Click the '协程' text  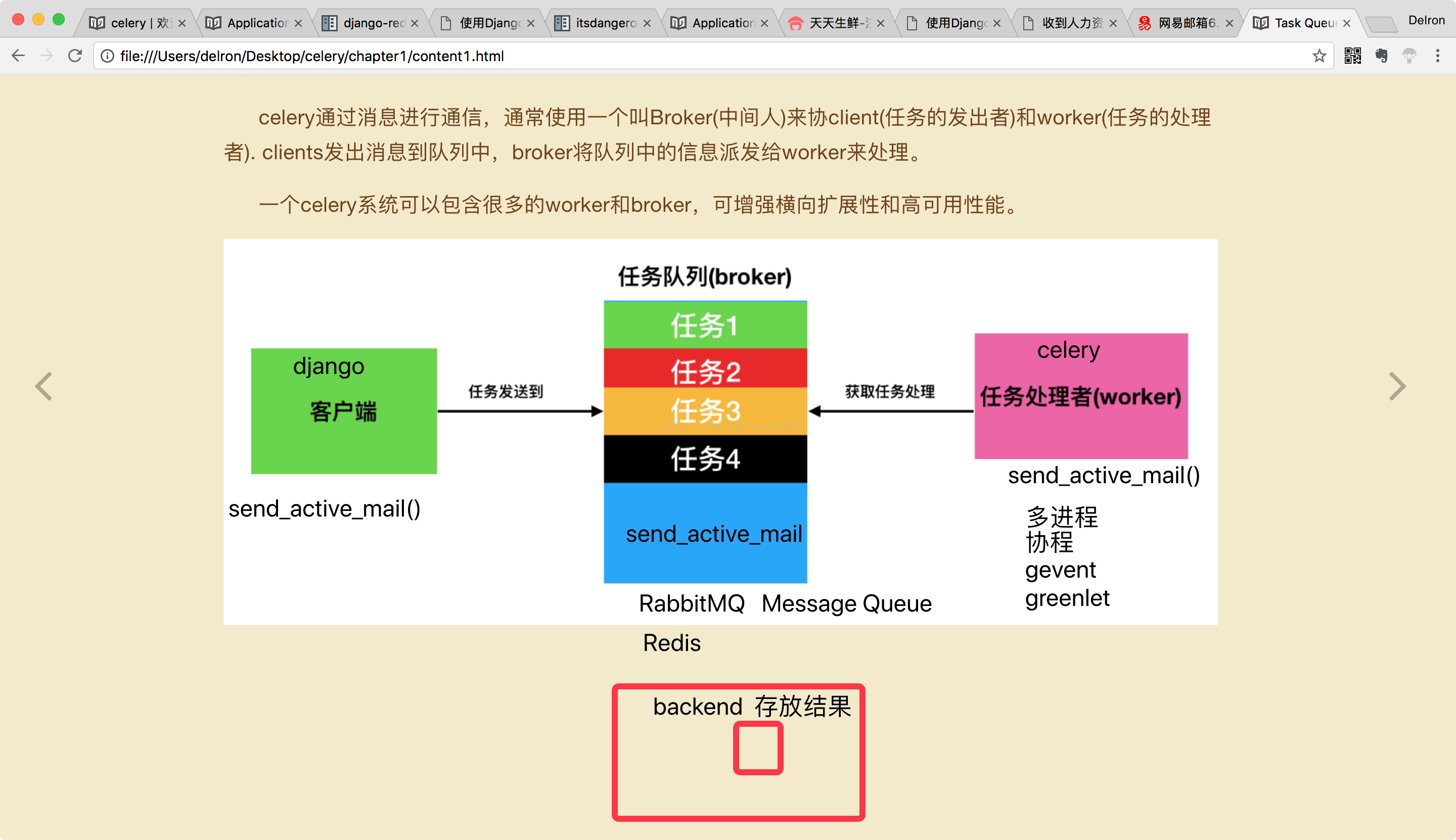pos(1050,542)
